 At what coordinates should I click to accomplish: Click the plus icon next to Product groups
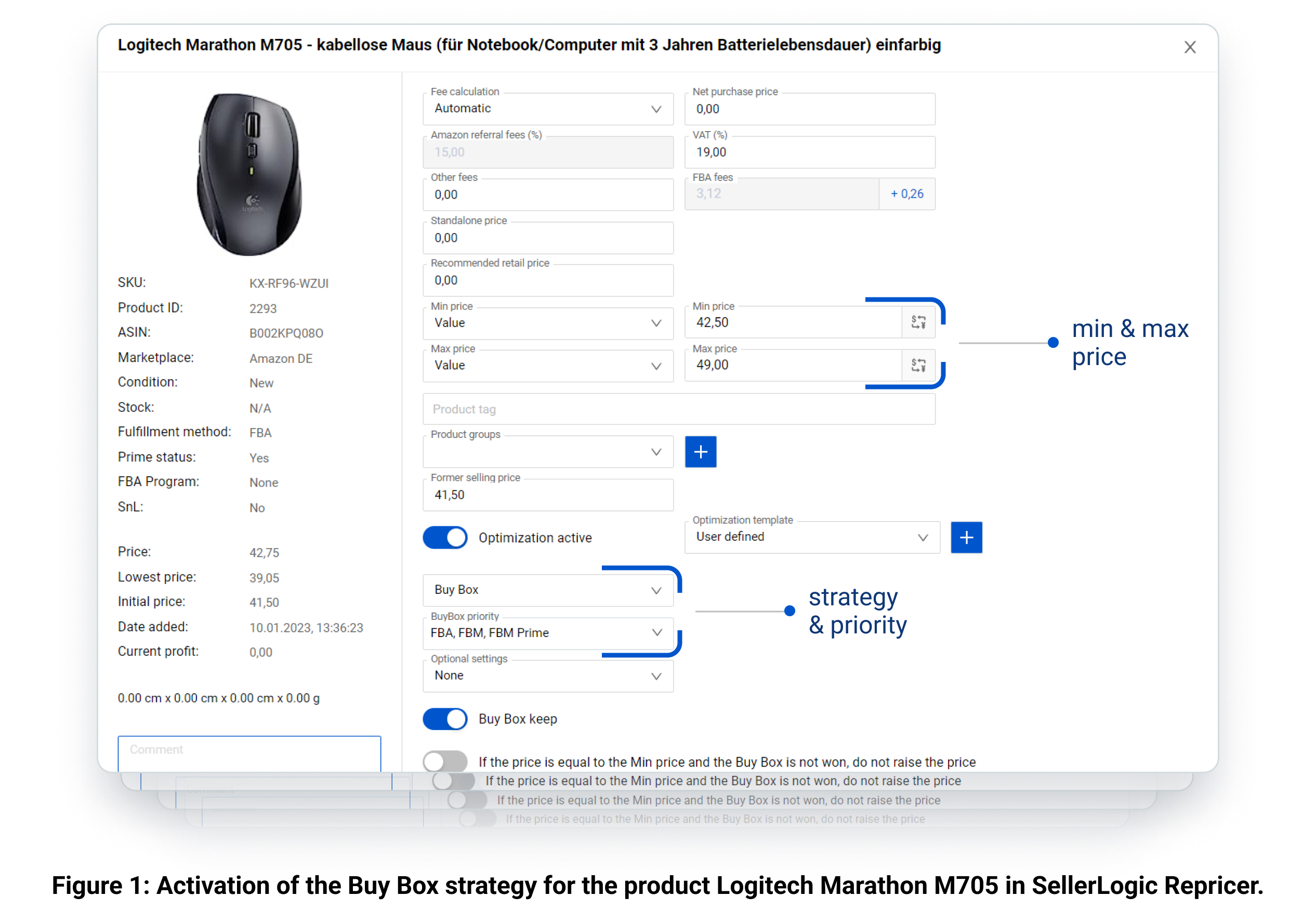[701, 452]
